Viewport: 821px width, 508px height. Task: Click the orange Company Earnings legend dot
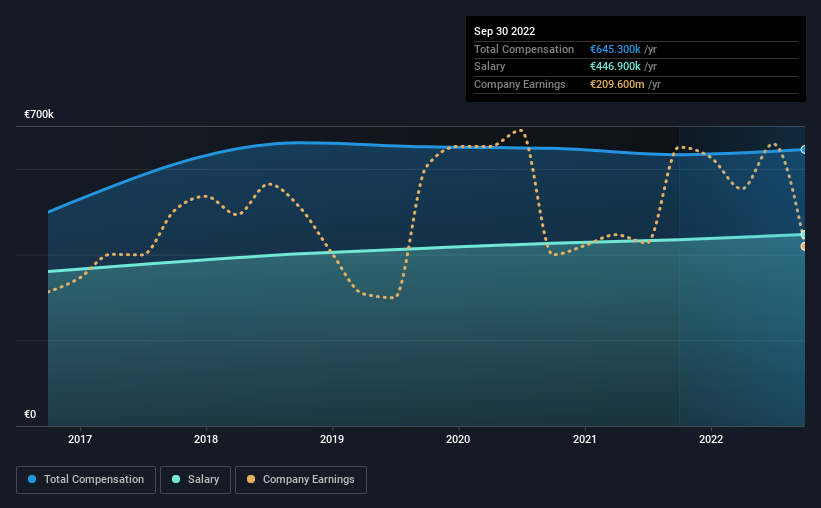coord(251,479)
